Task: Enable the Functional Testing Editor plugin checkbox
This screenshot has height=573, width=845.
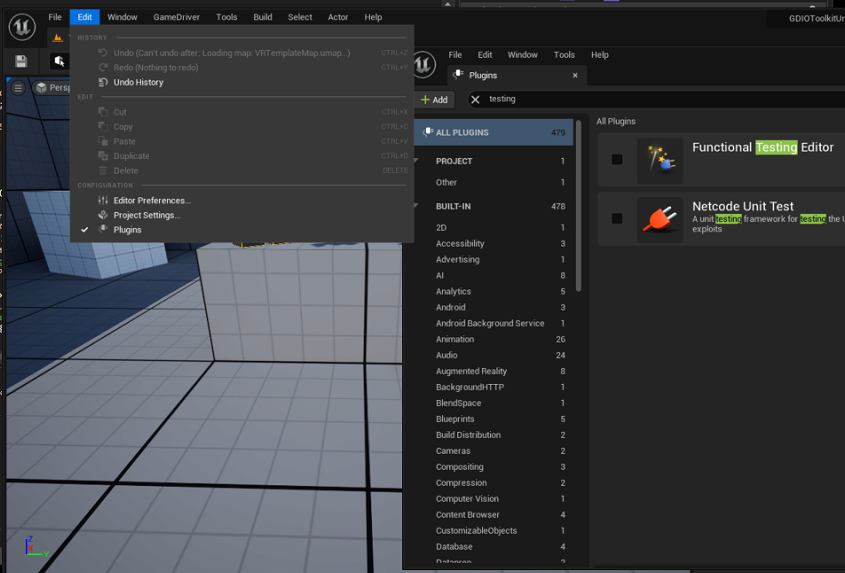Action: coord(617,160)
